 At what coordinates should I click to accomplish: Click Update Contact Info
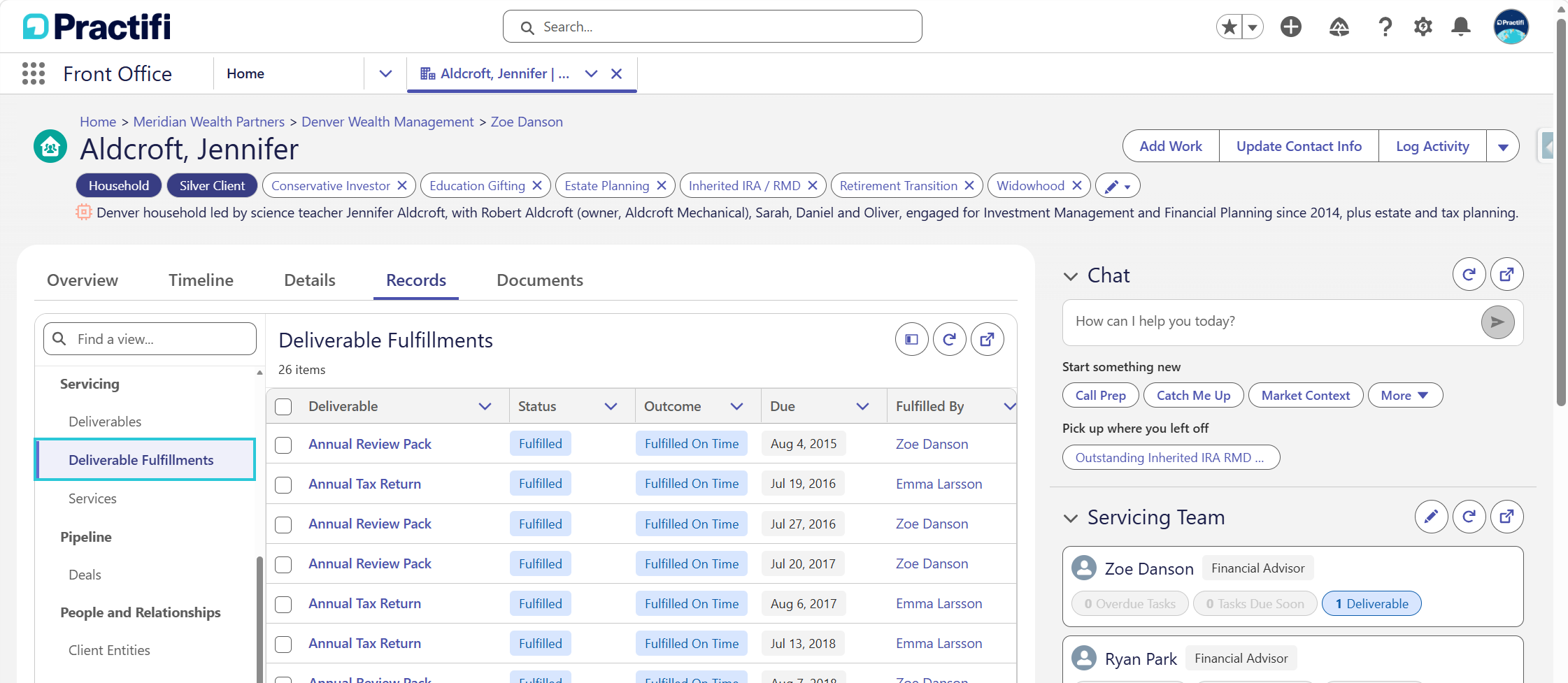1299,146
